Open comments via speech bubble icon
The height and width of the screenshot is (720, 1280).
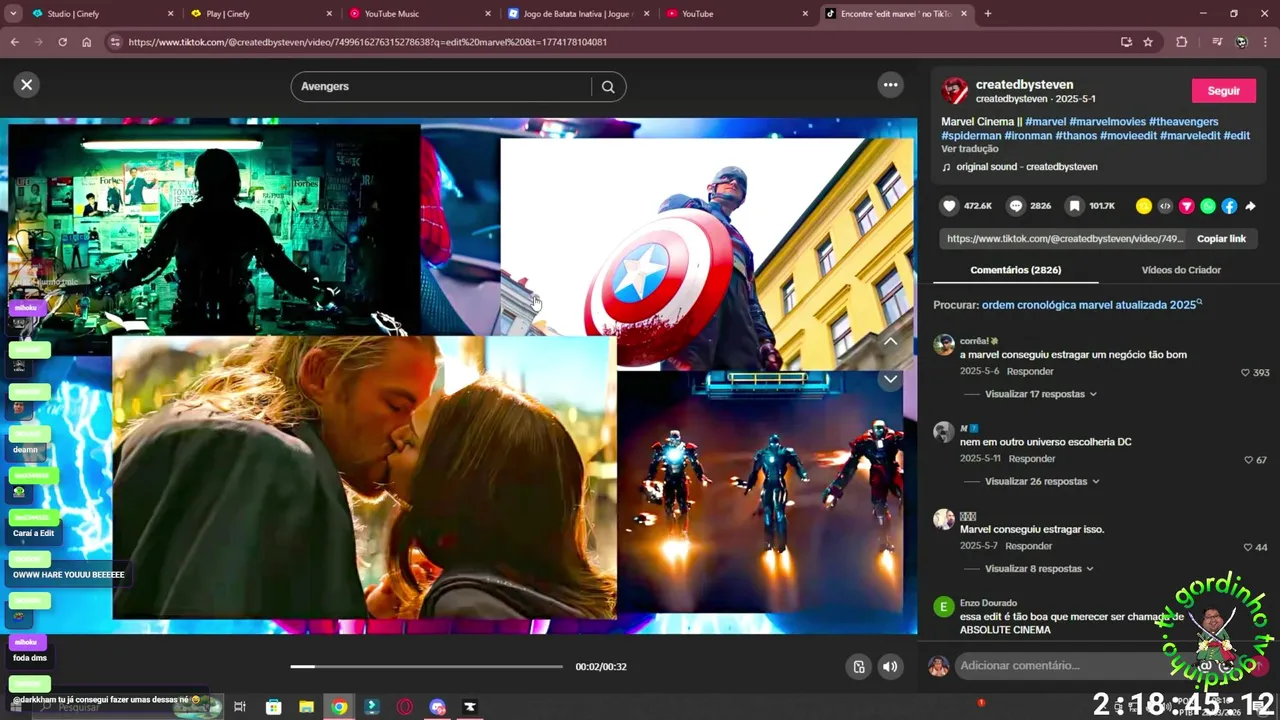pos(1016,206)
